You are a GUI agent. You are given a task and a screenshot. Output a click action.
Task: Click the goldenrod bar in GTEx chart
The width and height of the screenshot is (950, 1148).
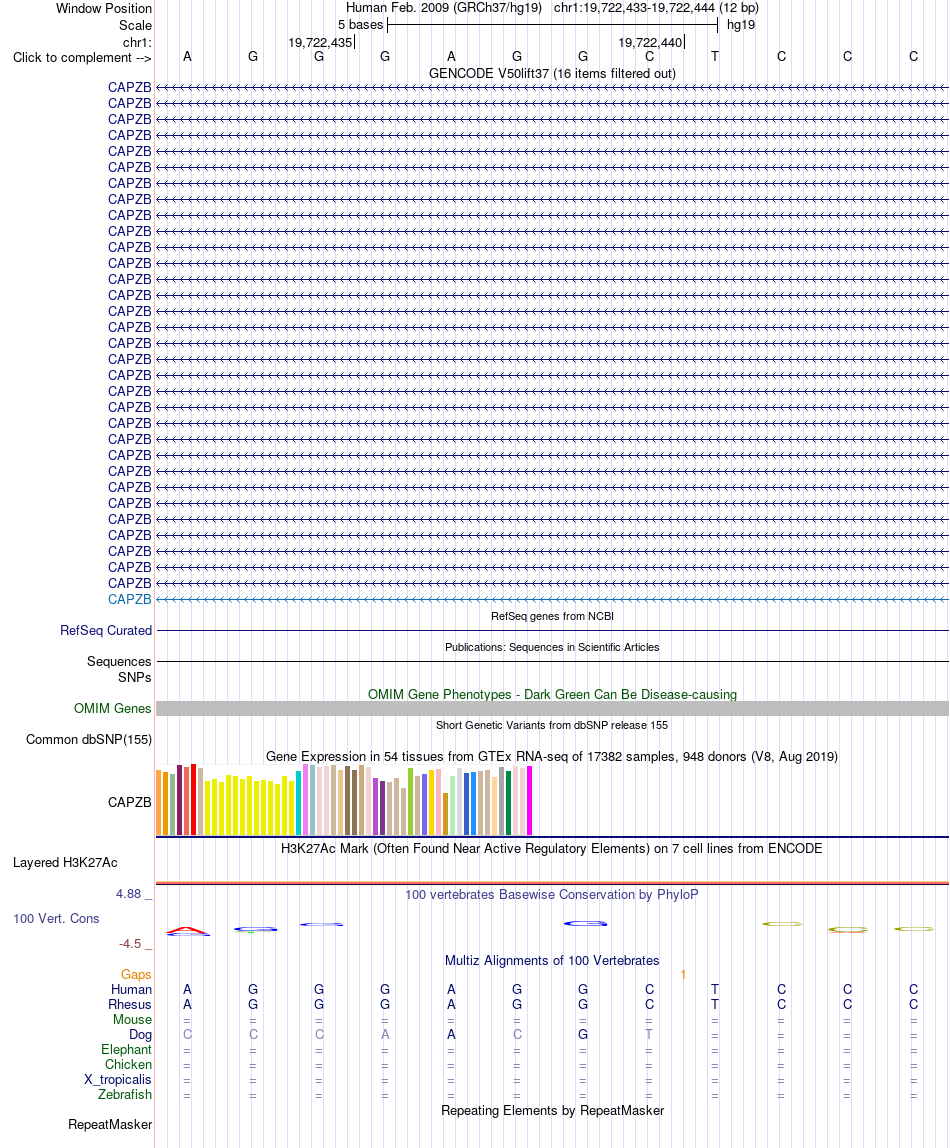pos(445,813)
